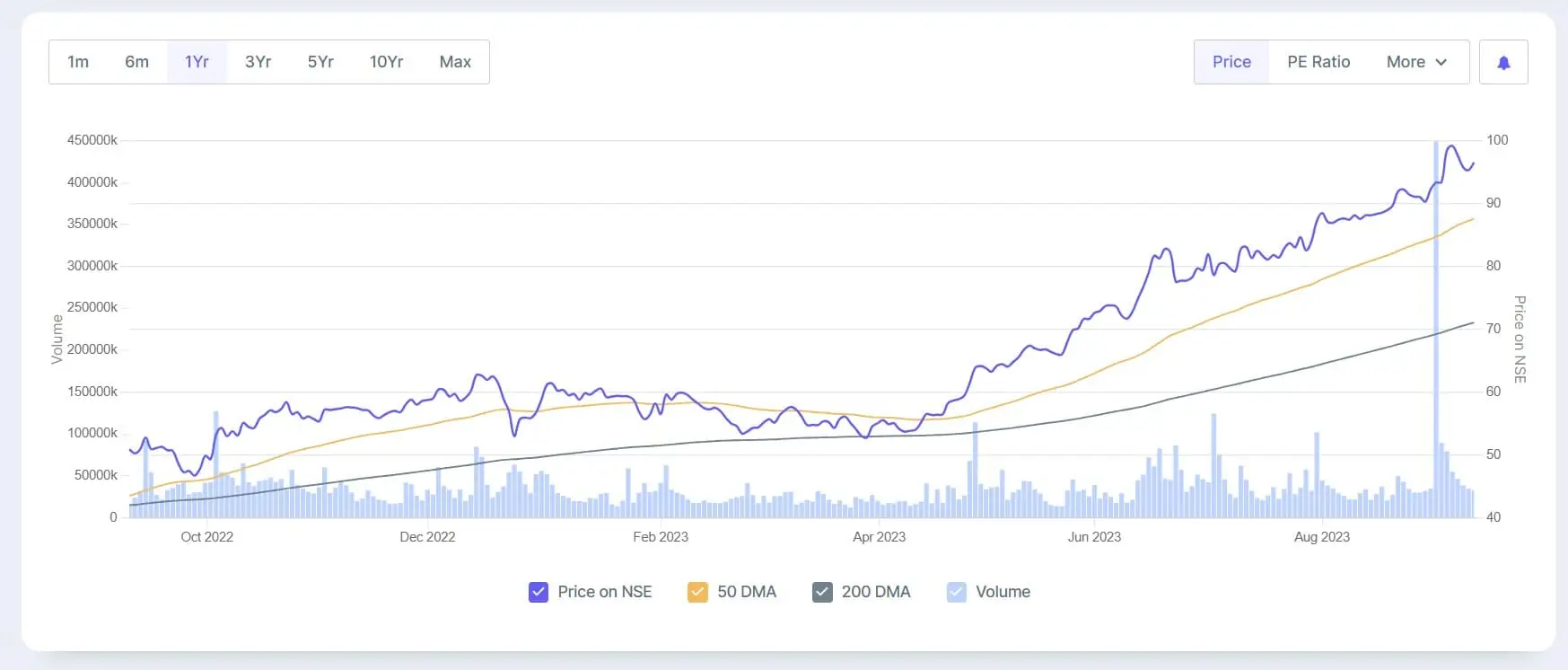The width and height of the screenshot is (1568, 670).
Task: Uncheck the 50 DMA checkbox
Action: tap(697, 592)
